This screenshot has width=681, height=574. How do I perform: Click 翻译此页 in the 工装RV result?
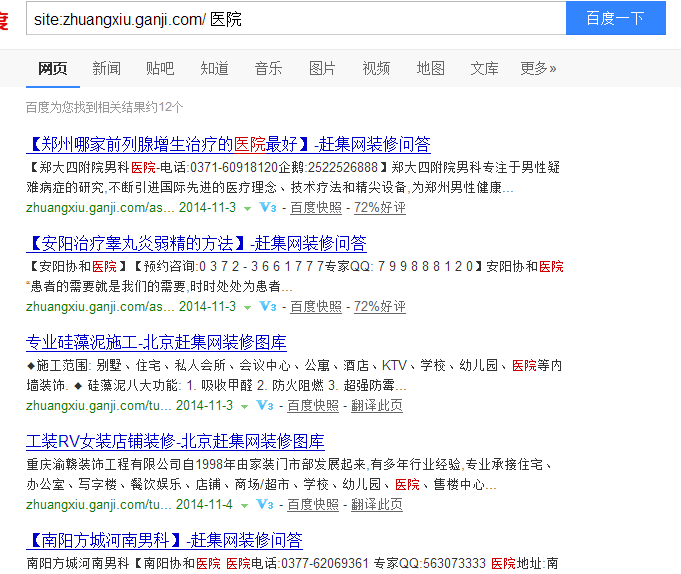point(377,505)
